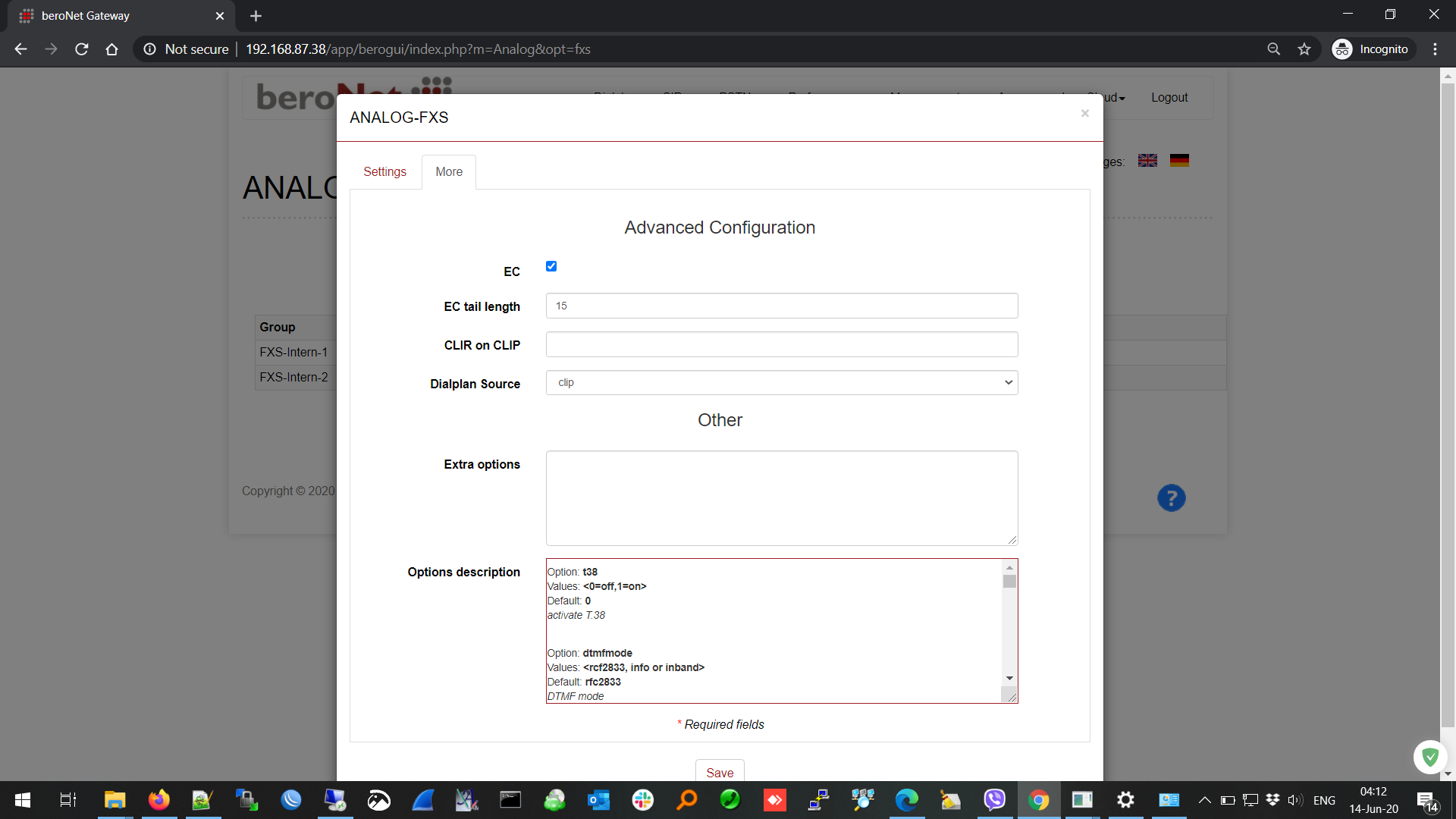Close the ANALOG-FXS dialog with X
The image size is (1456, 819).
pyautogui.click(x=1084, y=114)
